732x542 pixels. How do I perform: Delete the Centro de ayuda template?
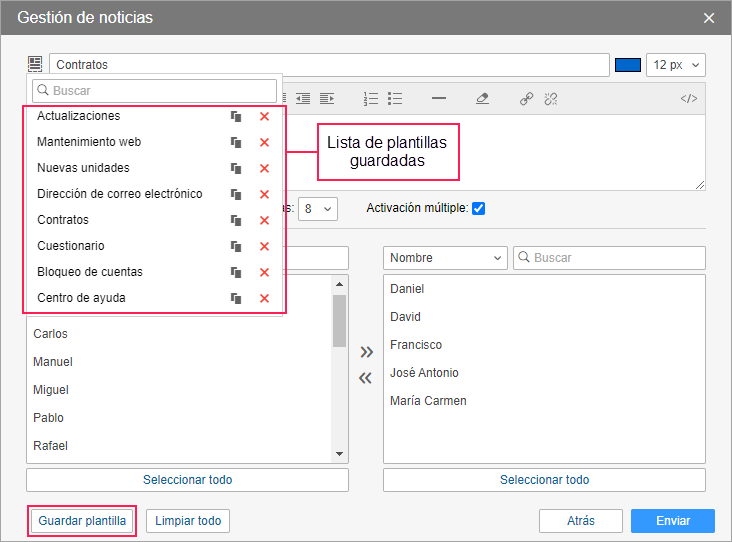click(264, 299)
